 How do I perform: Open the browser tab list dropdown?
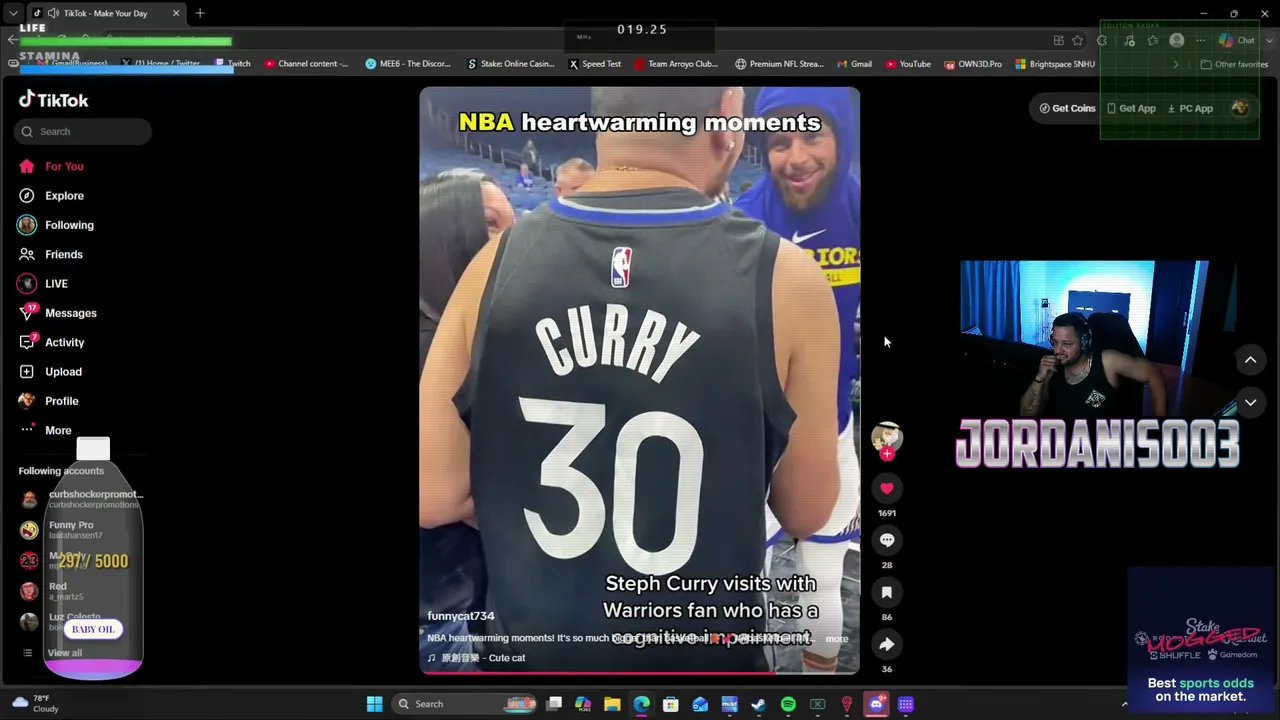(x=13, y=13)
